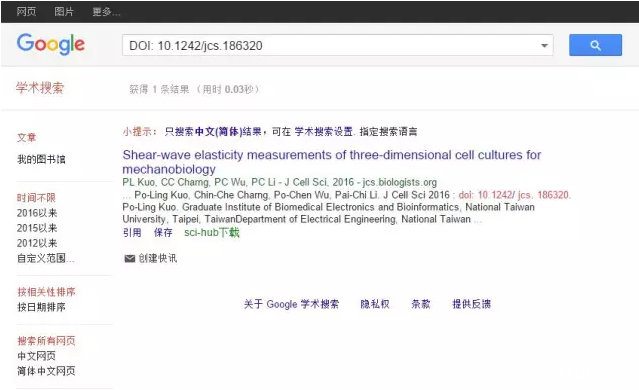Filter results to 2016以来
Screen dimensions: 639x390
[37, 213]
